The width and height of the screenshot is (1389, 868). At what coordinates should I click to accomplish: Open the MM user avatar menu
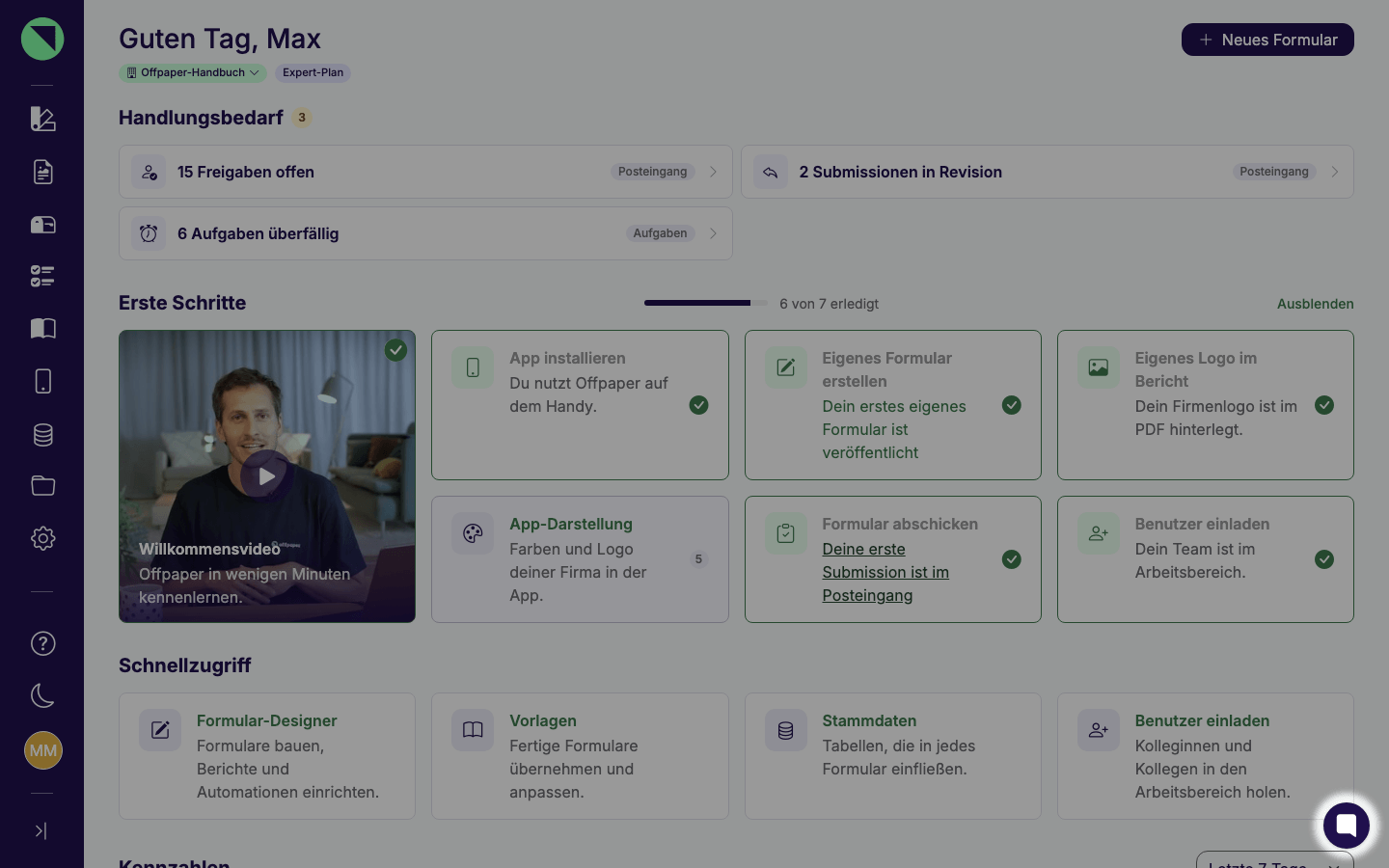[x=42, y=750]
